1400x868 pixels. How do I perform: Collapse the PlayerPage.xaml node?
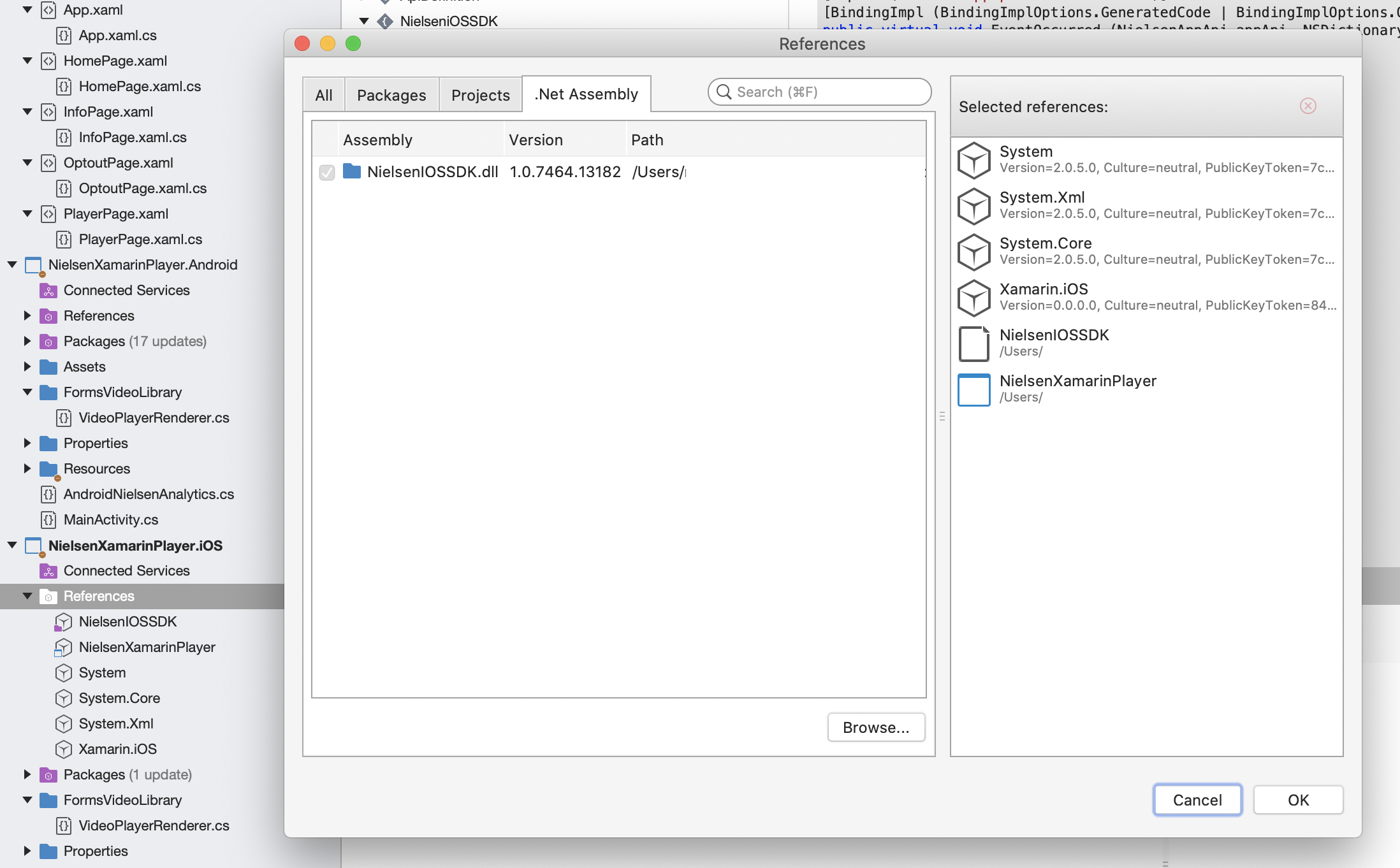coord(27,213)
